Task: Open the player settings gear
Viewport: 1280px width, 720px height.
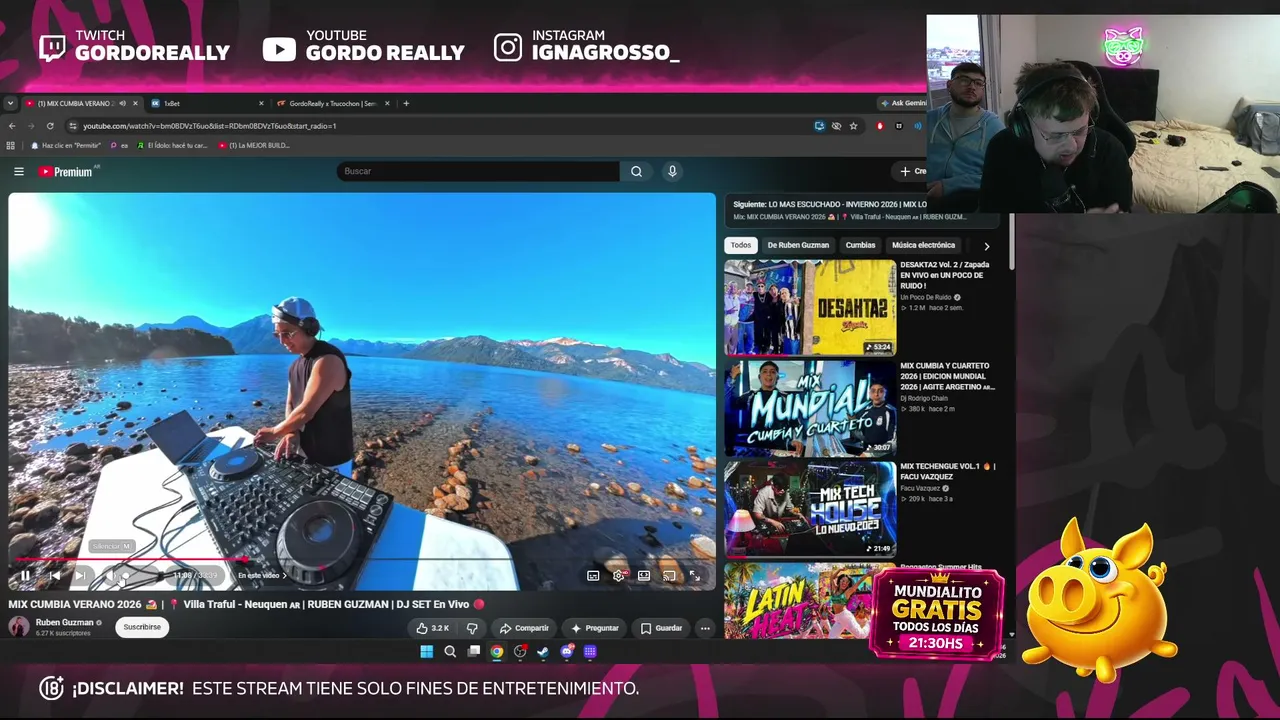Action: point(619,575)
